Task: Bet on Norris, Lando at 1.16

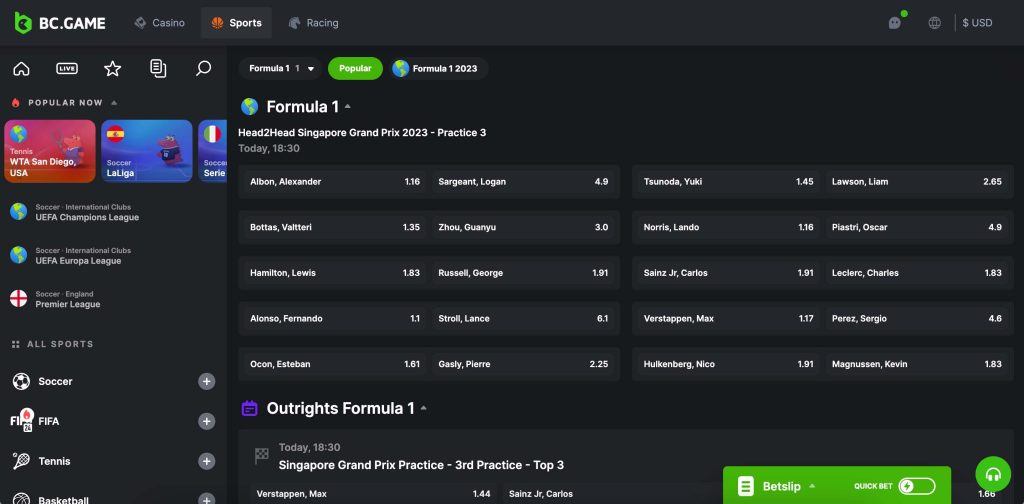Action: click(x=728, y=227)
